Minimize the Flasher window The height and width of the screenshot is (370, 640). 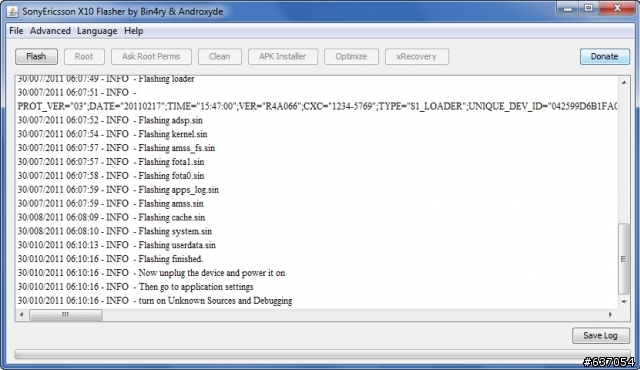tap(567, 8)
